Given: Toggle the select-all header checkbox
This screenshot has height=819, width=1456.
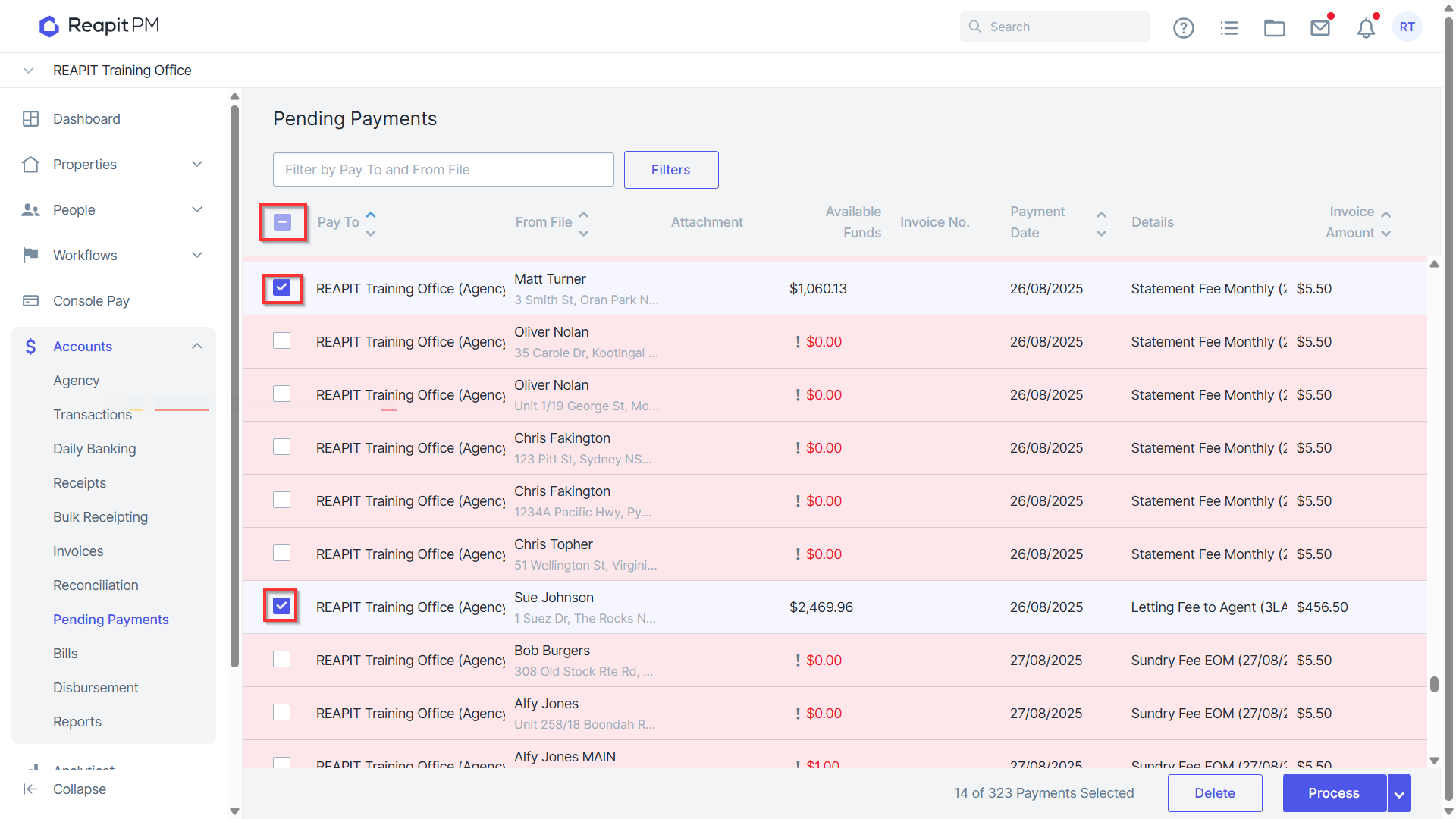Looking at the screenshot, I should 282,222.
